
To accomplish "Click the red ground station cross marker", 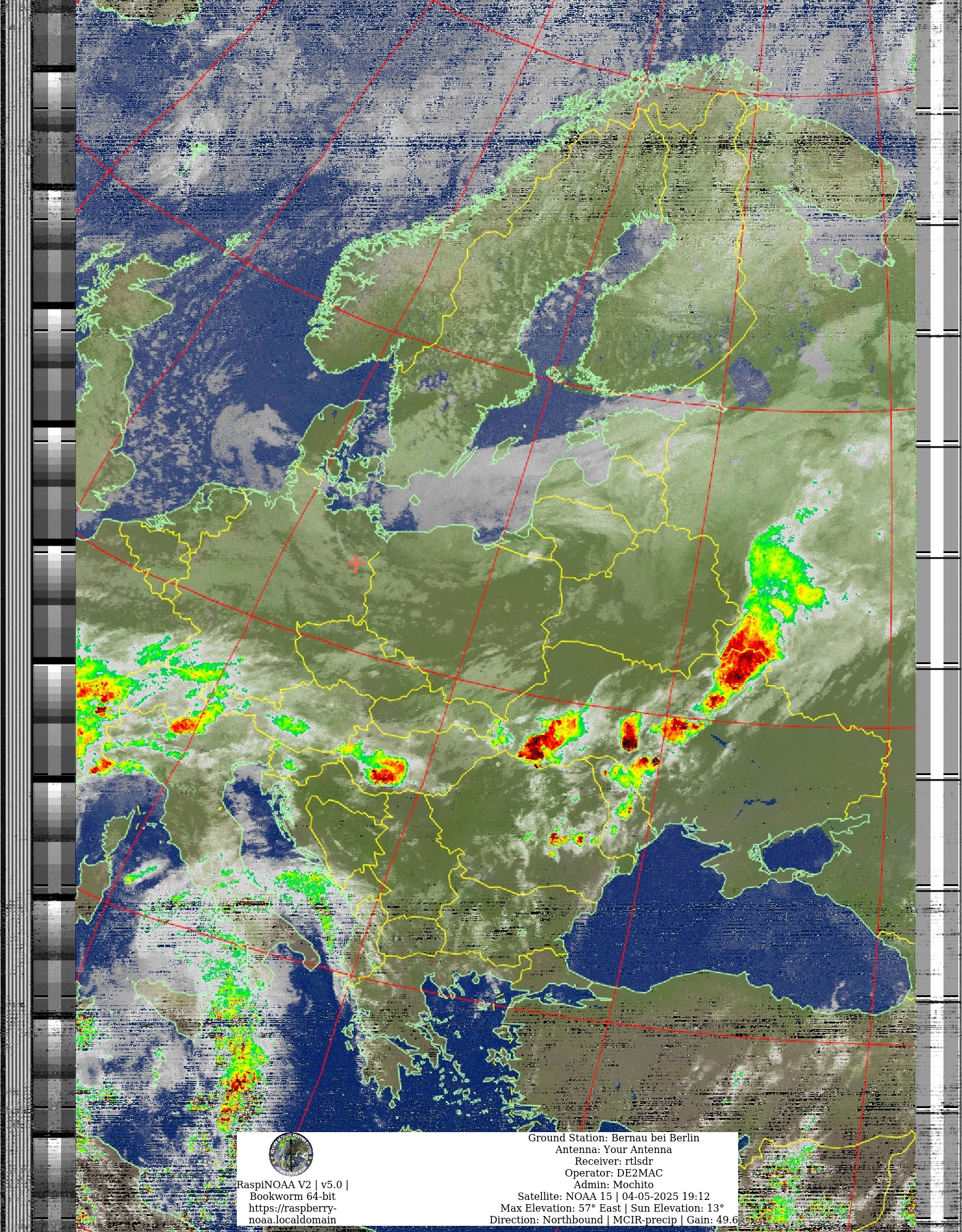I will (355, 564).
